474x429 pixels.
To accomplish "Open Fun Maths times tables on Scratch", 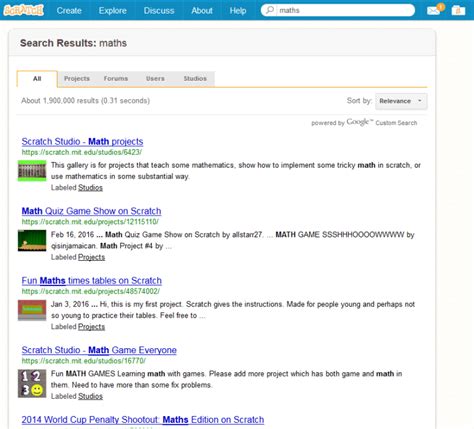I will pyautogui.click(x=92, y=281).
